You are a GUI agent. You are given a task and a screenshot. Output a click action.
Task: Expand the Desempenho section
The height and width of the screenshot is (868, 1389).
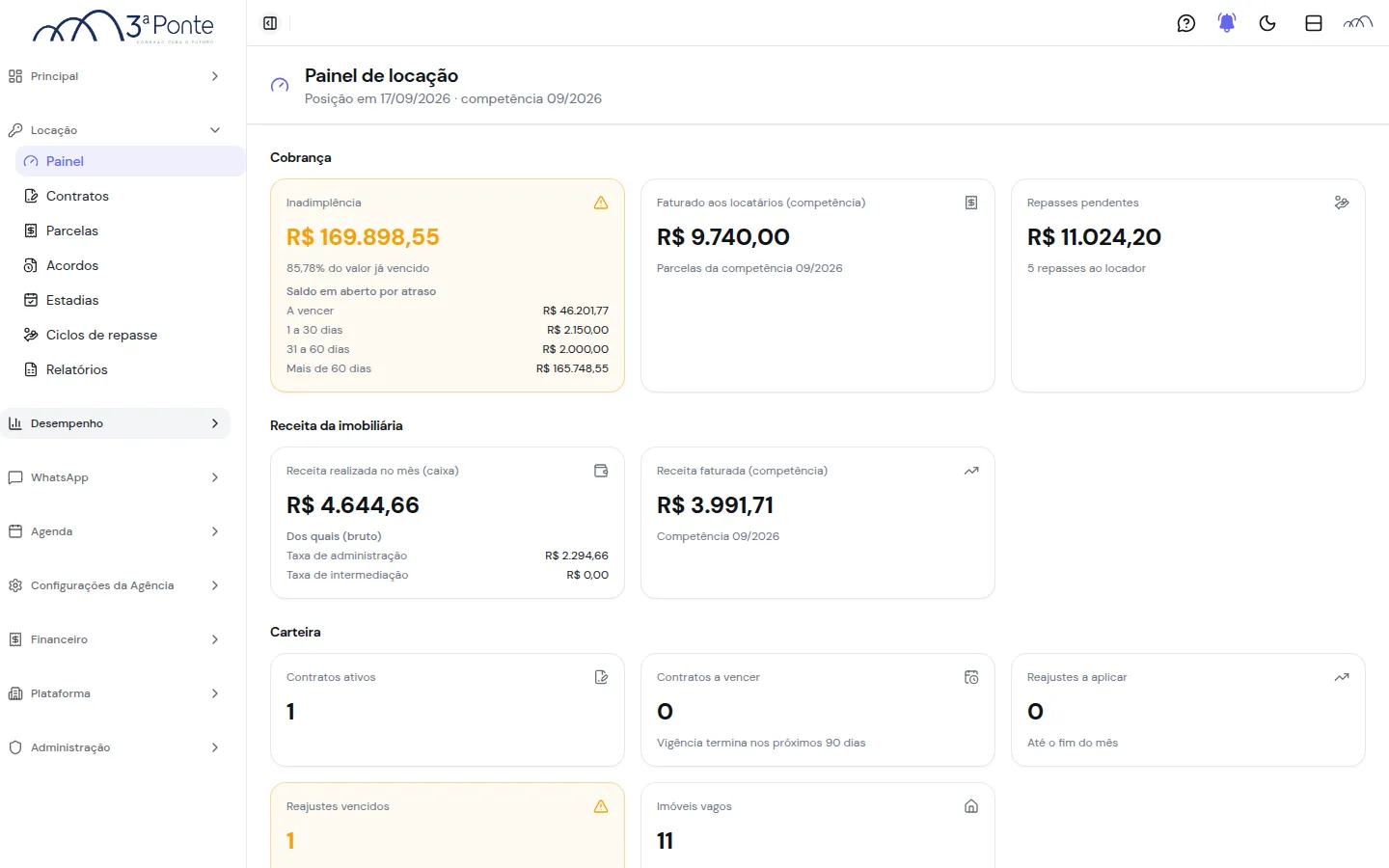point(116,423)
